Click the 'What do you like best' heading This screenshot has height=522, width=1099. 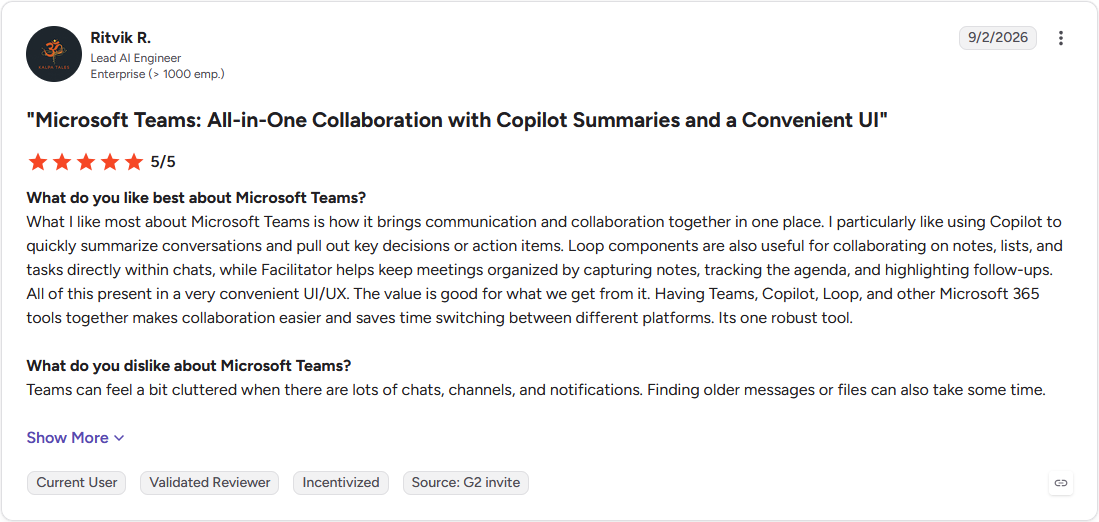(x=196, y=197)
